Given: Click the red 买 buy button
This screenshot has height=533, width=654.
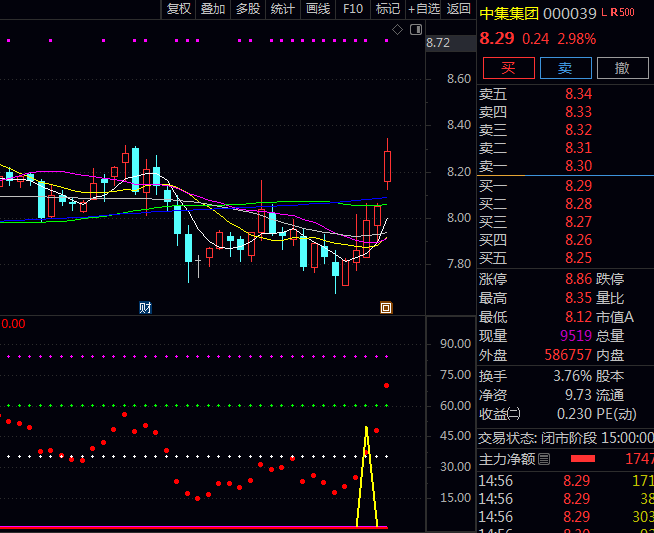Looking at the screenshot, I should 508,68.
